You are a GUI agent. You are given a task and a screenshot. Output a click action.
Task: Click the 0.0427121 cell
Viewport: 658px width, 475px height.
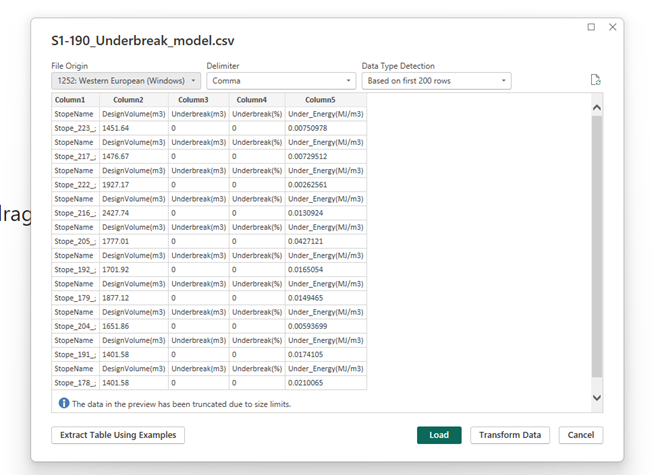(x=326, y=241)
